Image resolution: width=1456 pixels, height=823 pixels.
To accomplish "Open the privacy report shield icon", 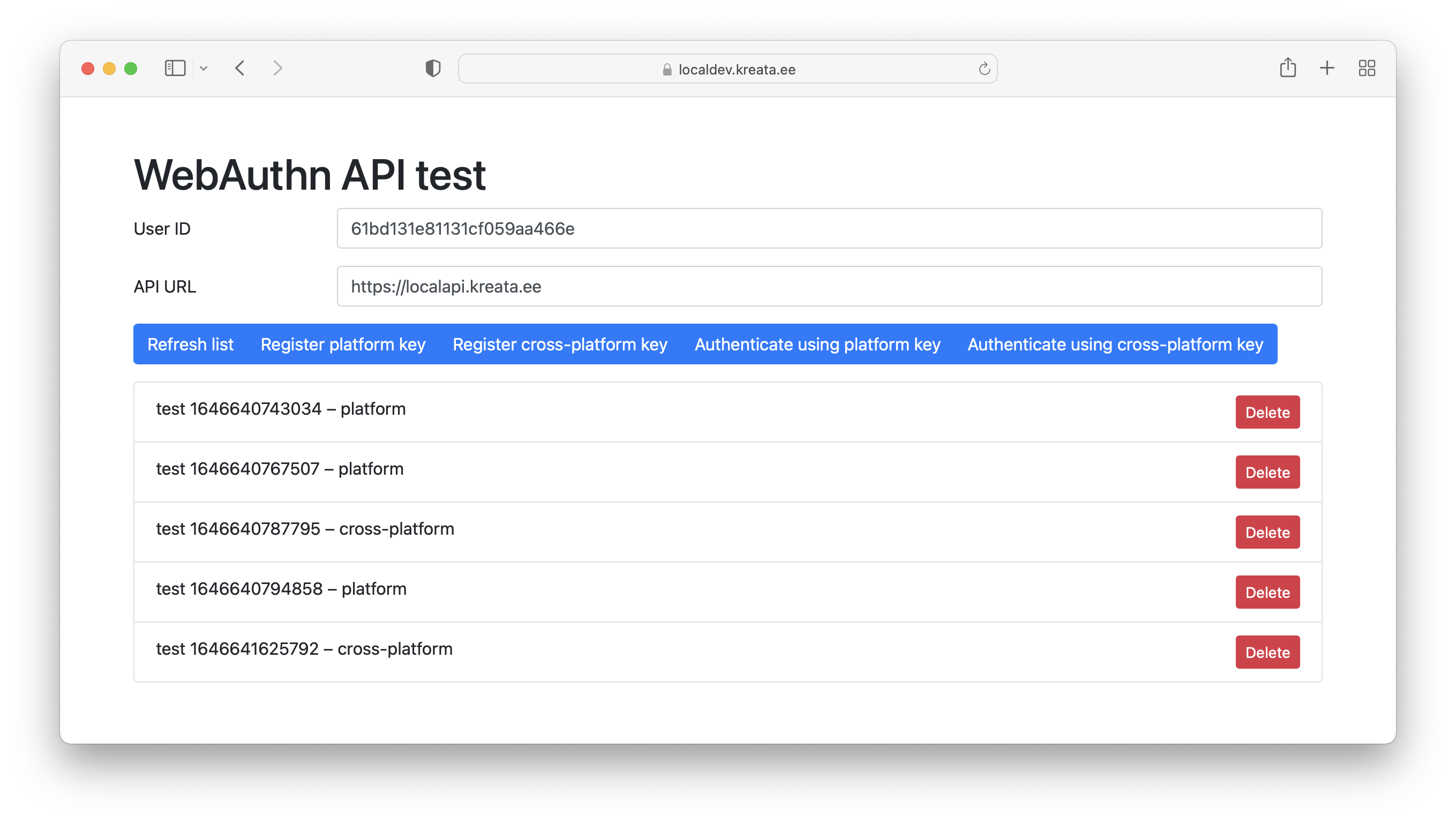I will click(433, 69).
